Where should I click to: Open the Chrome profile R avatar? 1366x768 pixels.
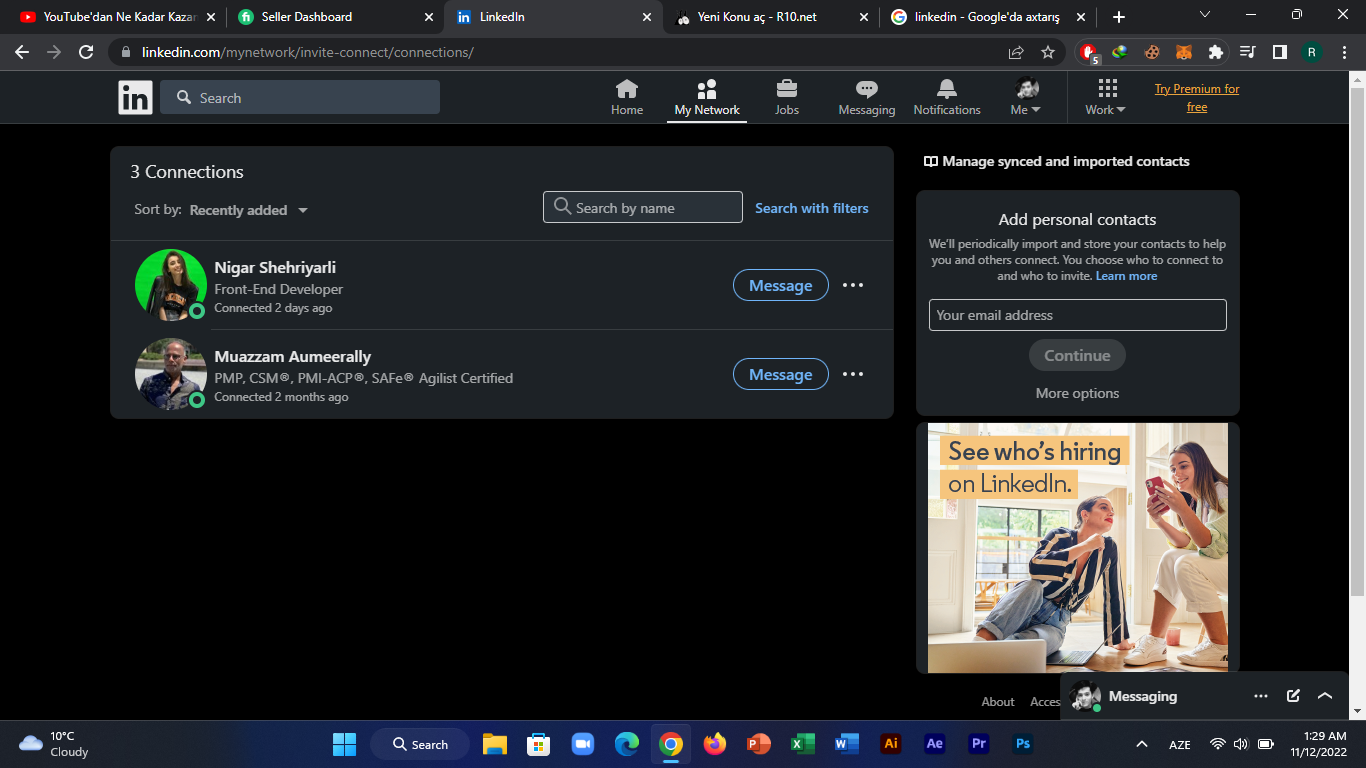1312,52
